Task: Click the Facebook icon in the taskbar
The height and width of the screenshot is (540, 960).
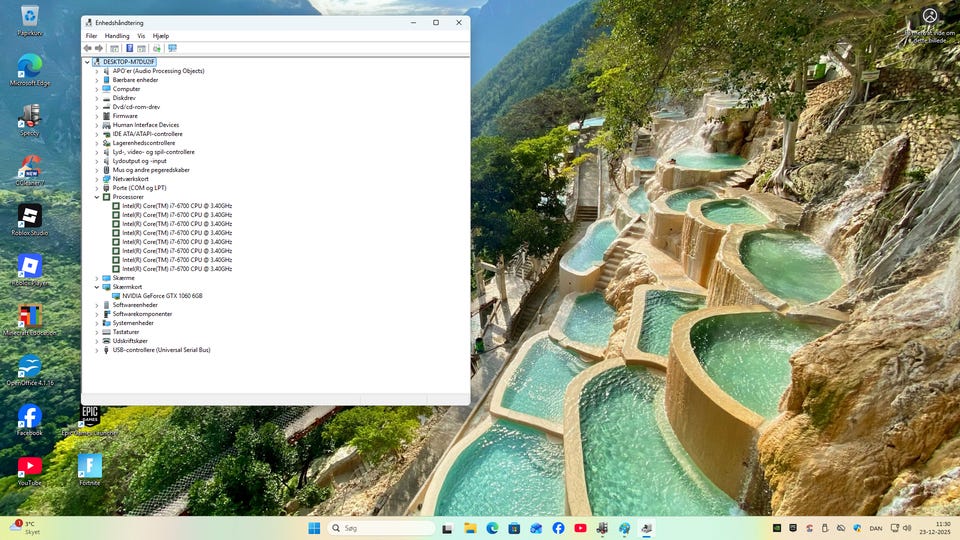Action: (558, 528)
